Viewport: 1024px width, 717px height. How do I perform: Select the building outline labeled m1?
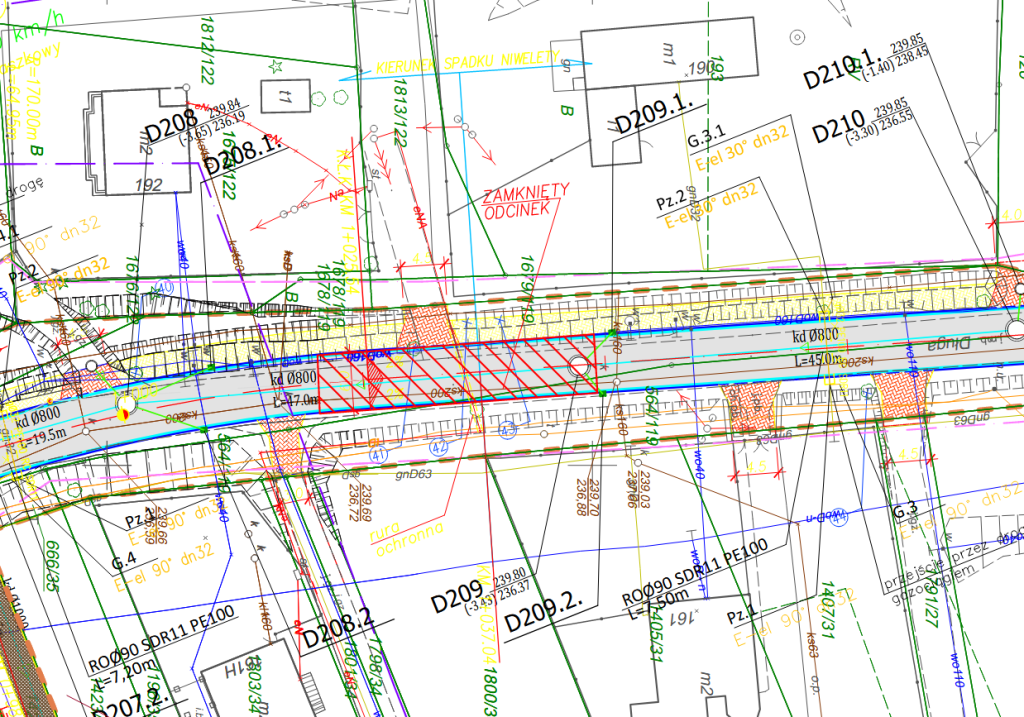640,62
